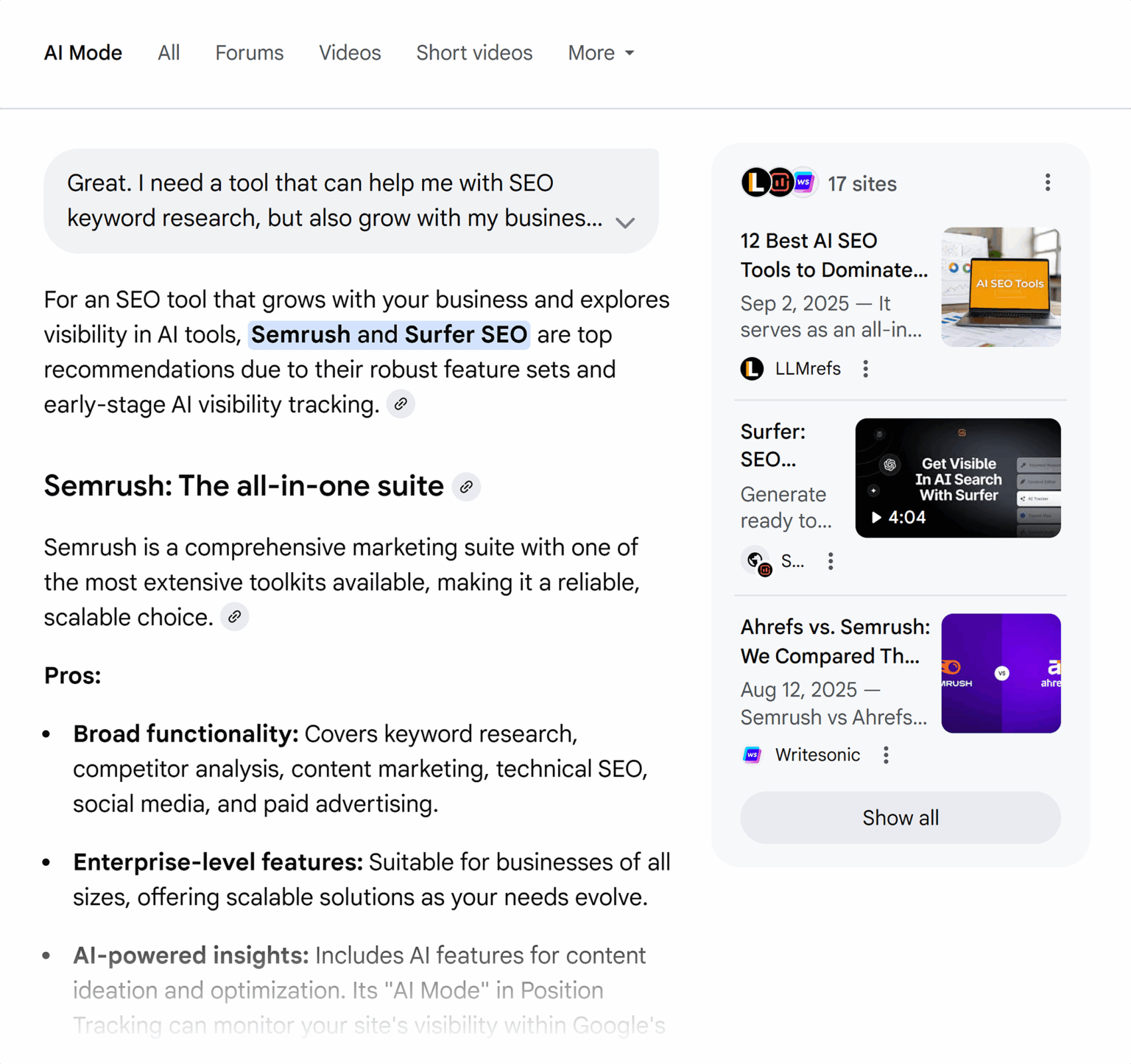
Task: Open three-dot menu beside Writesonic source
Action: [x=886, y=755]
